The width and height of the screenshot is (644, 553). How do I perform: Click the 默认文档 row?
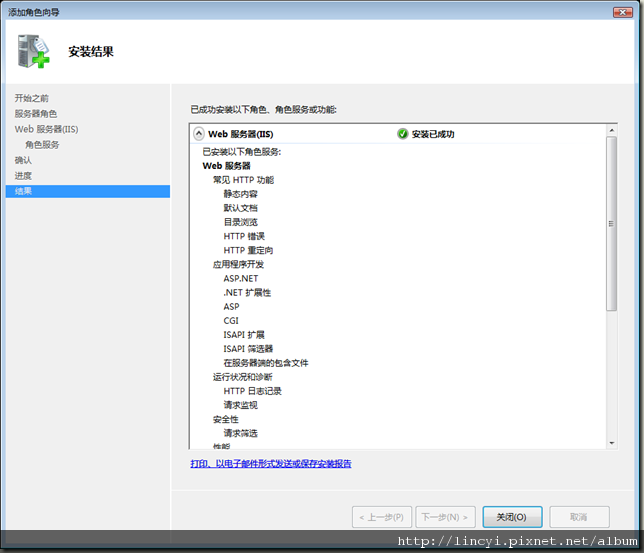(240, 208)
